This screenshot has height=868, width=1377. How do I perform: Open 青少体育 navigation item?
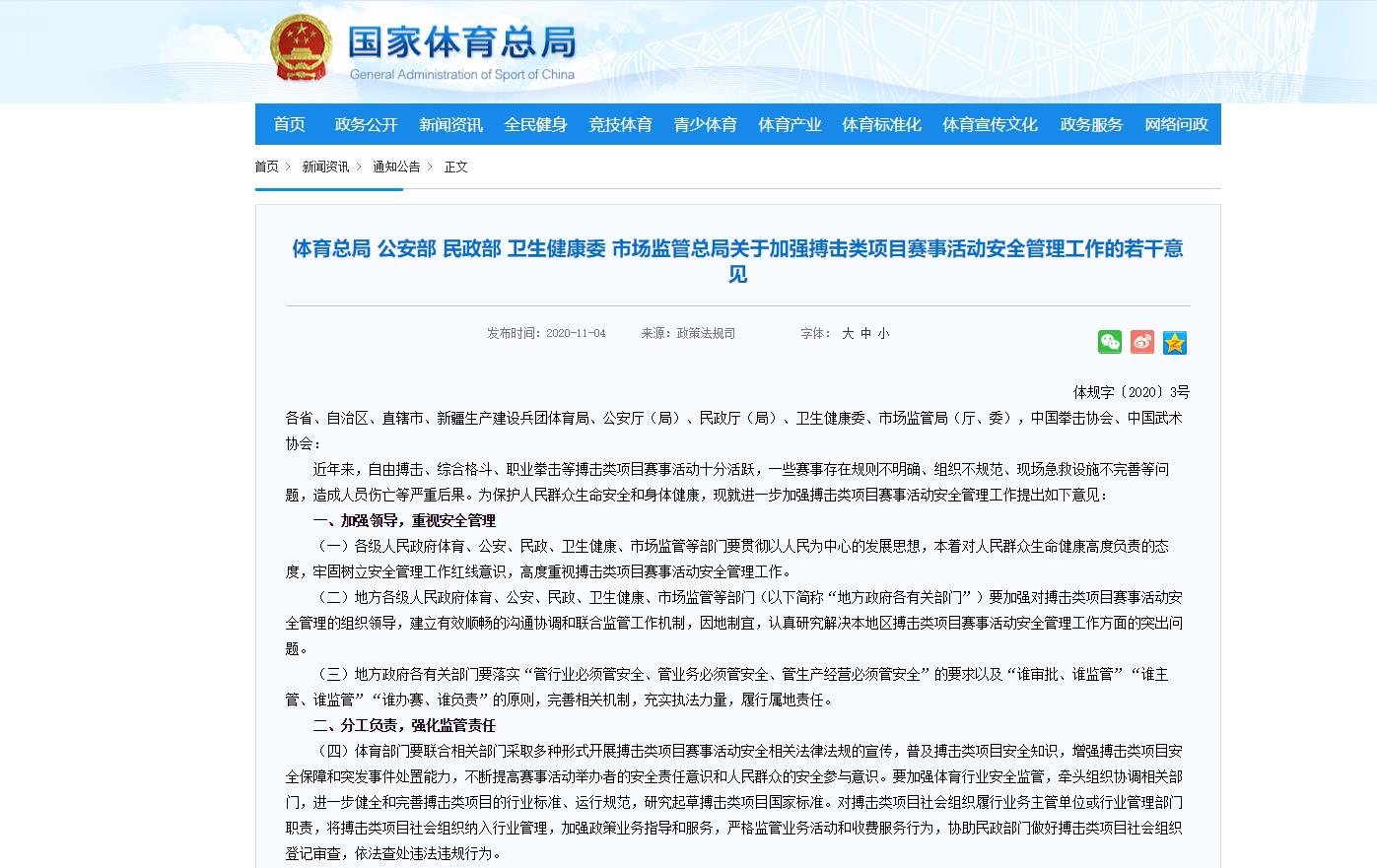point(705,124)
